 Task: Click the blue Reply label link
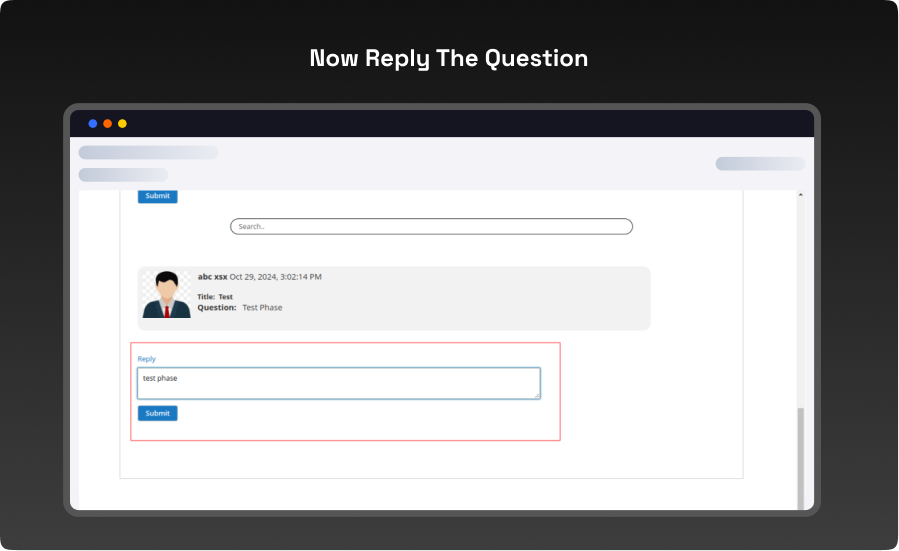pos(147,359)
